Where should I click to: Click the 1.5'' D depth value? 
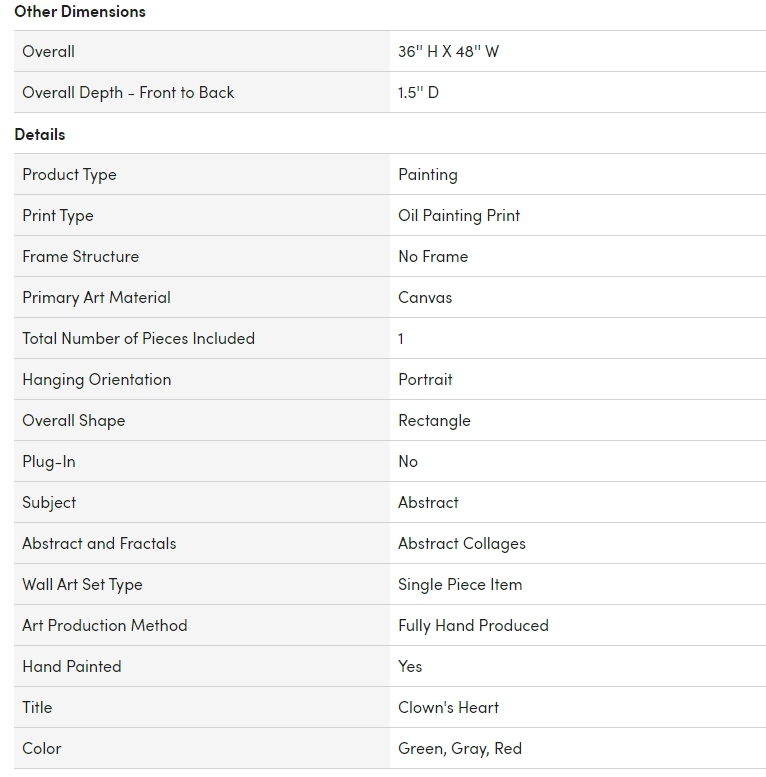click(x=418, y=93)
